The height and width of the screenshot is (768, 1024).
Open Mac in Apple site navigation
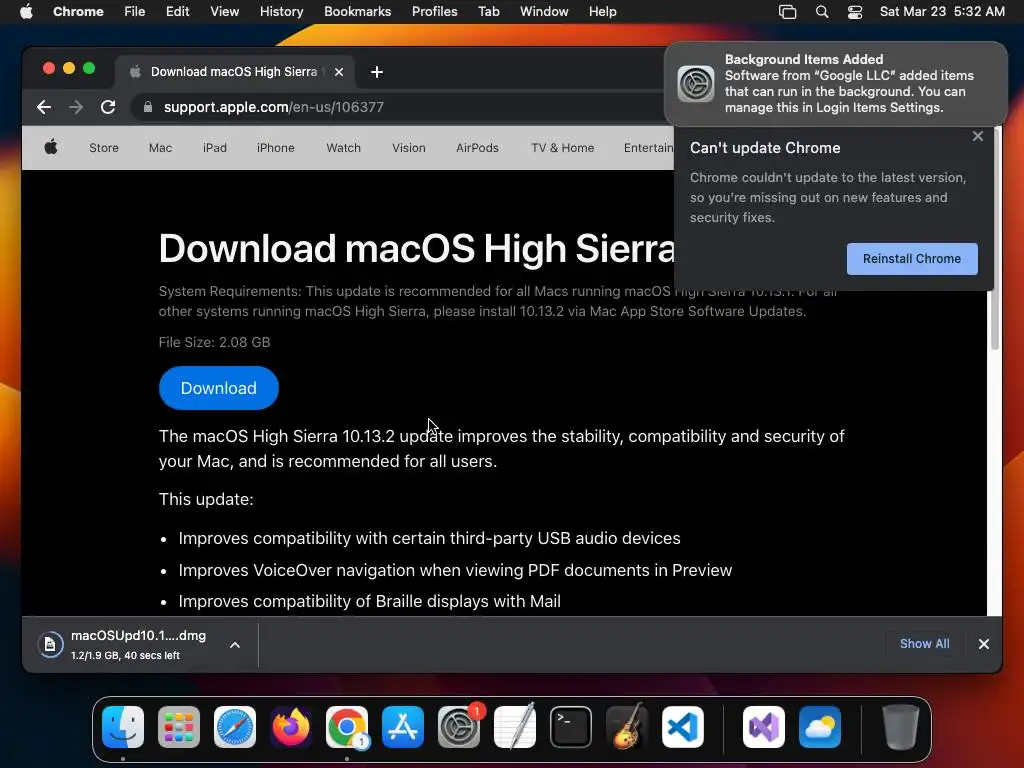pos(160,148)
